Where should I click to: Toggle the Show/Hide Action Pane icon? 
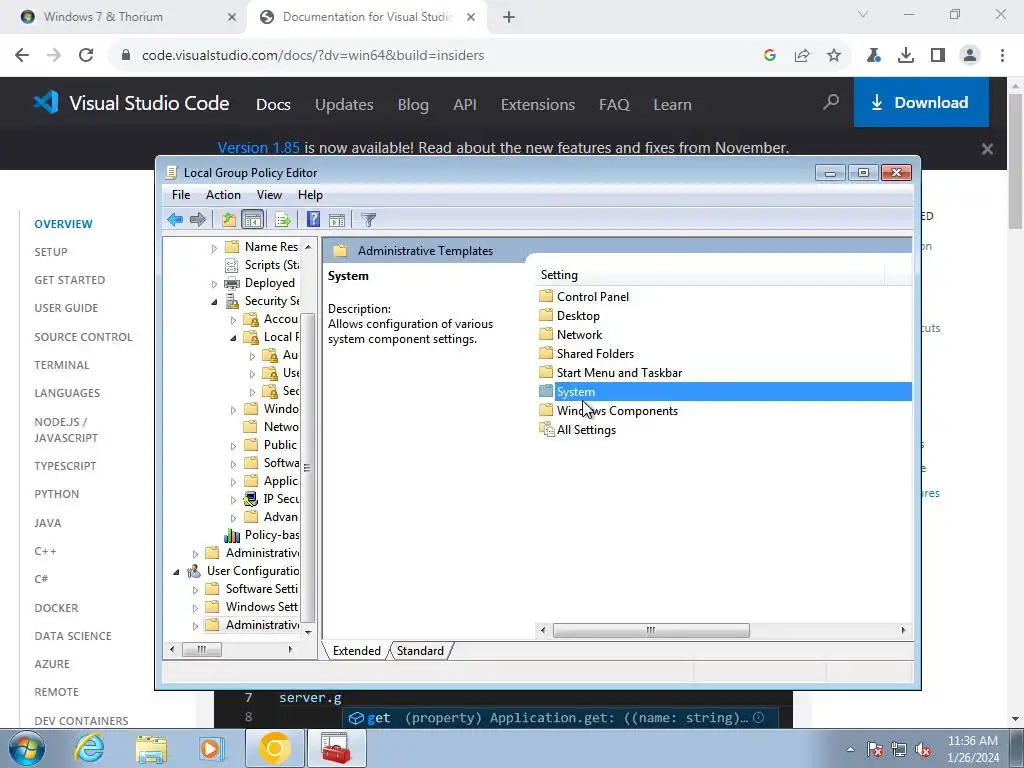tap(337, 219)
